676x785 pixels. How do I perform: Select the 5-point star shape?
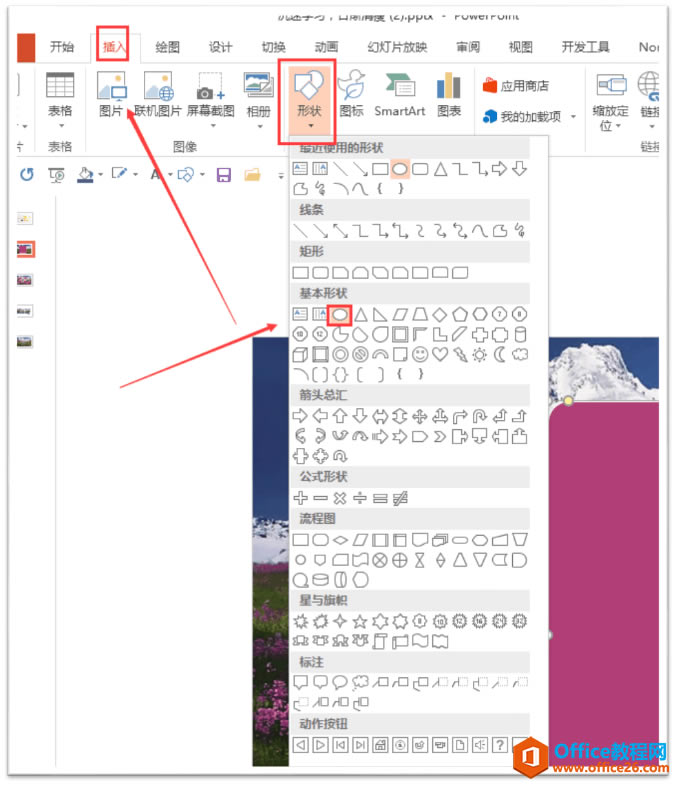[360, 621]
